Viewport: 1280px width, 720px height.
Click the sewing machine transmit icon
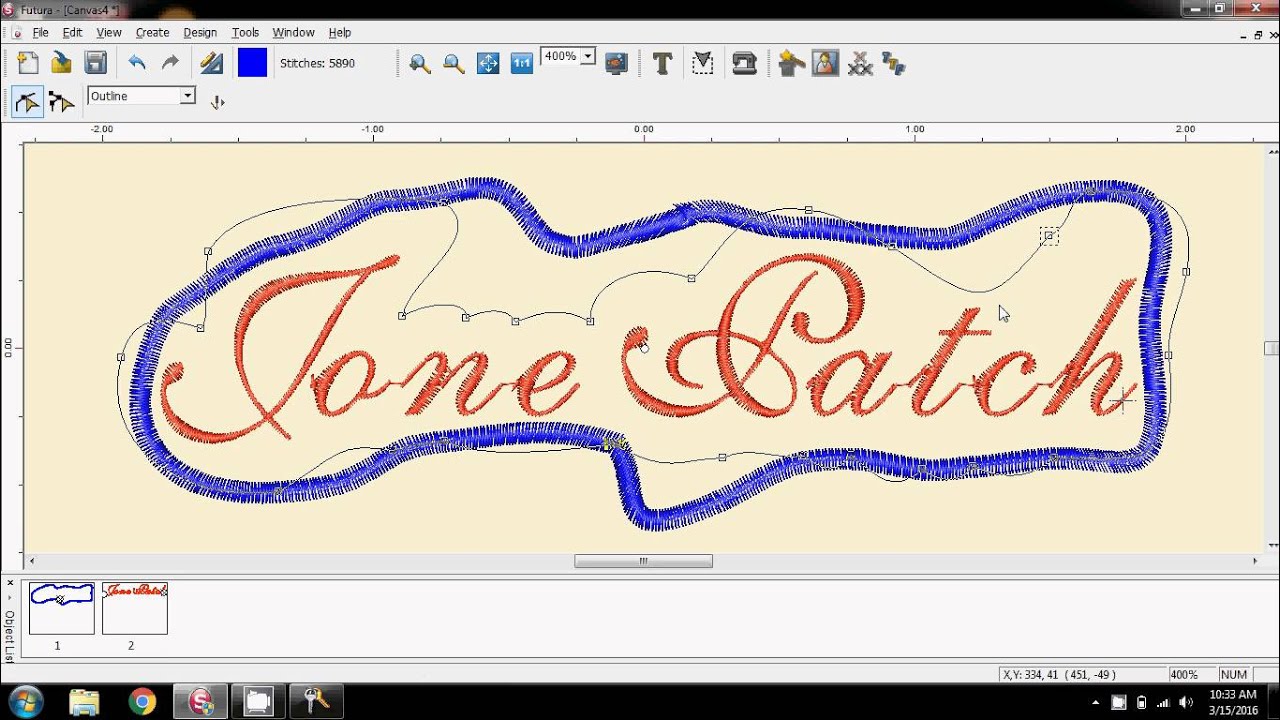tap(744, 63)
